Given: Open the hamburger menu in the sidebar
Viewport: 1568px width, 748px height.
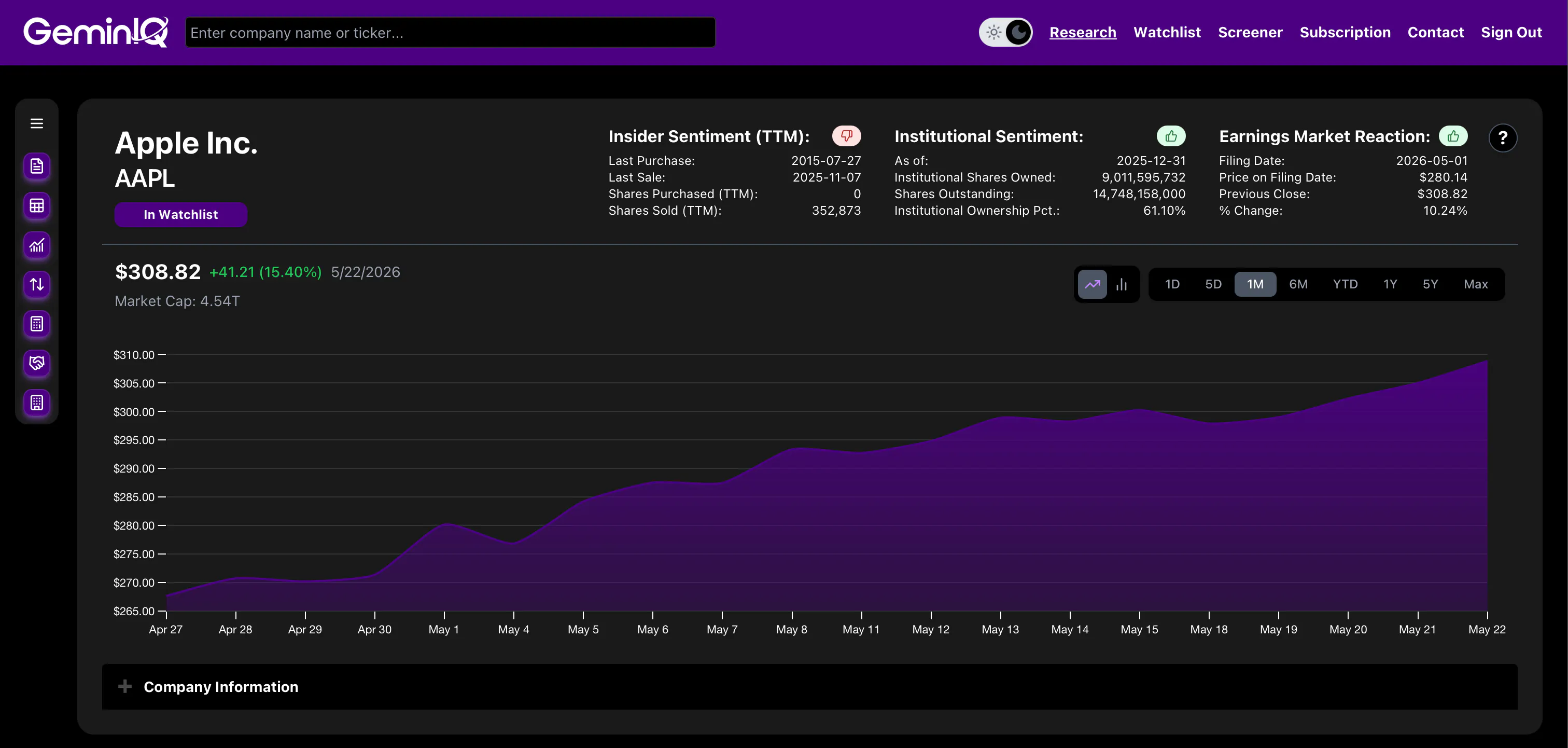Looking at the screenshot, I should [36, 123].
